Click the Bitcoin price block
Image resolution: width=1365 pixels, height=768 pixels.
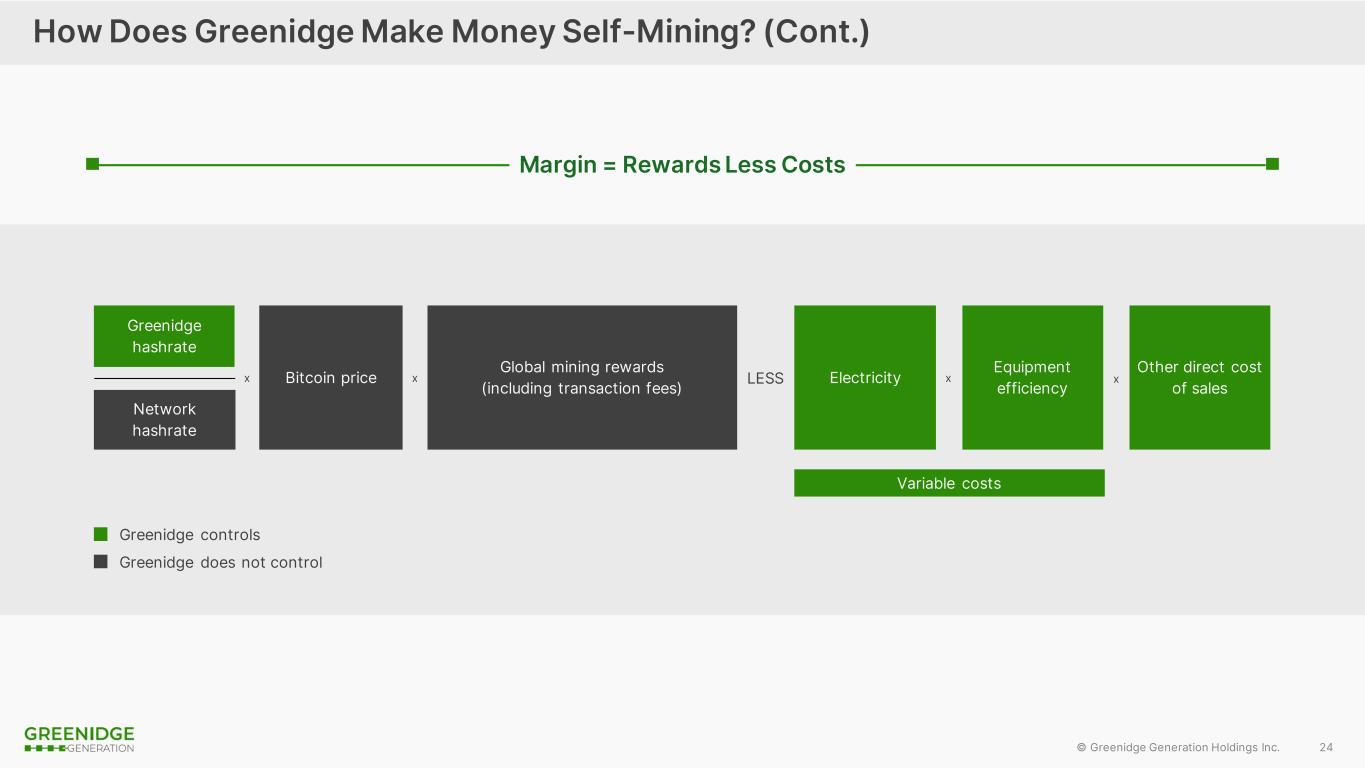tap(331, 377)
